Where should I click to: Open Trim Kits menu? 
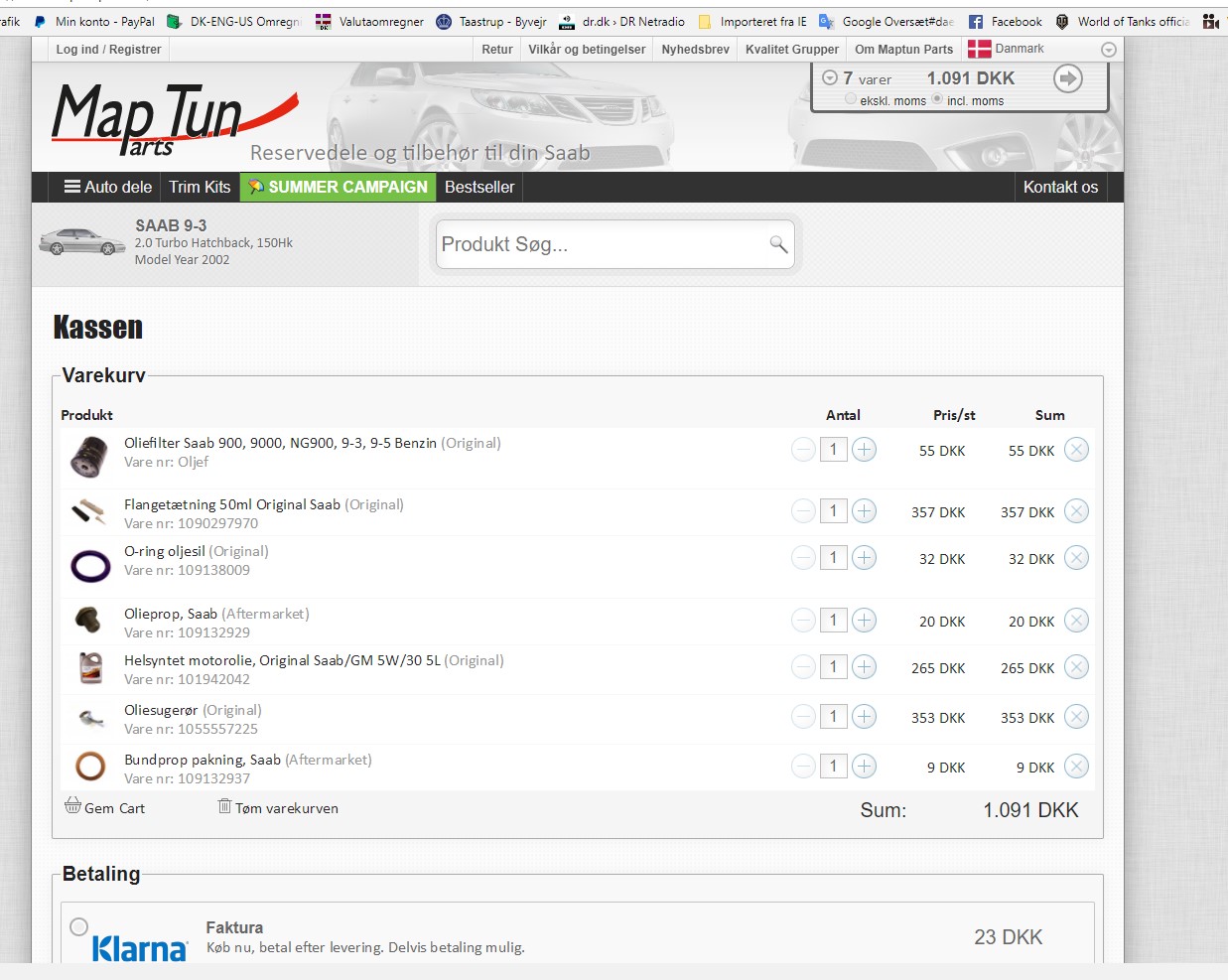(200, 187)
